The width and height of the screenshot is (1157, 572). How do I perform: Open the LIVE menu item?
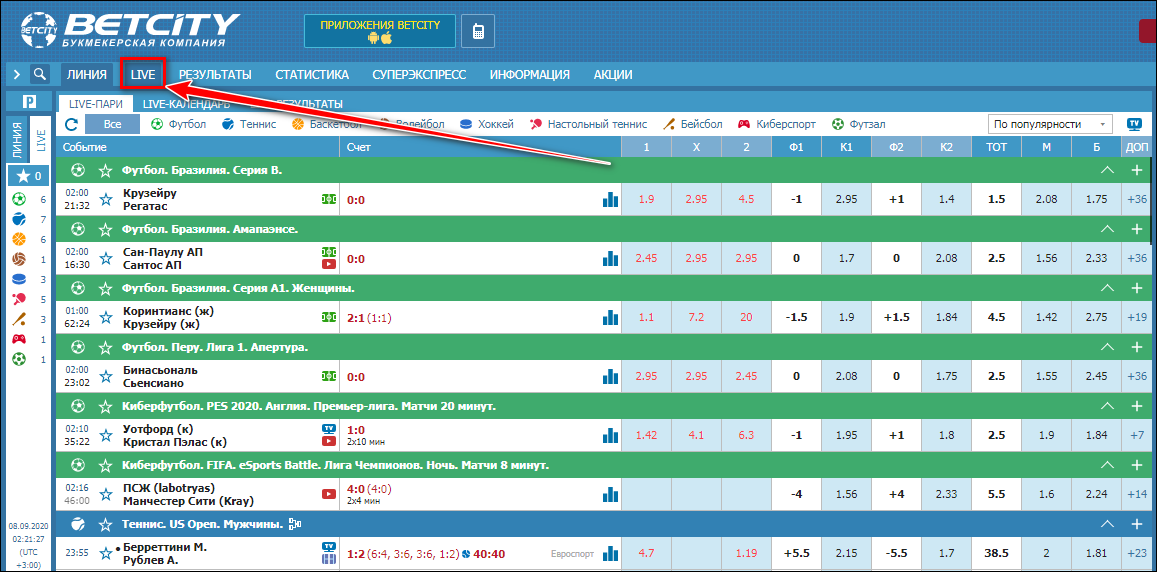coord(142,75)
